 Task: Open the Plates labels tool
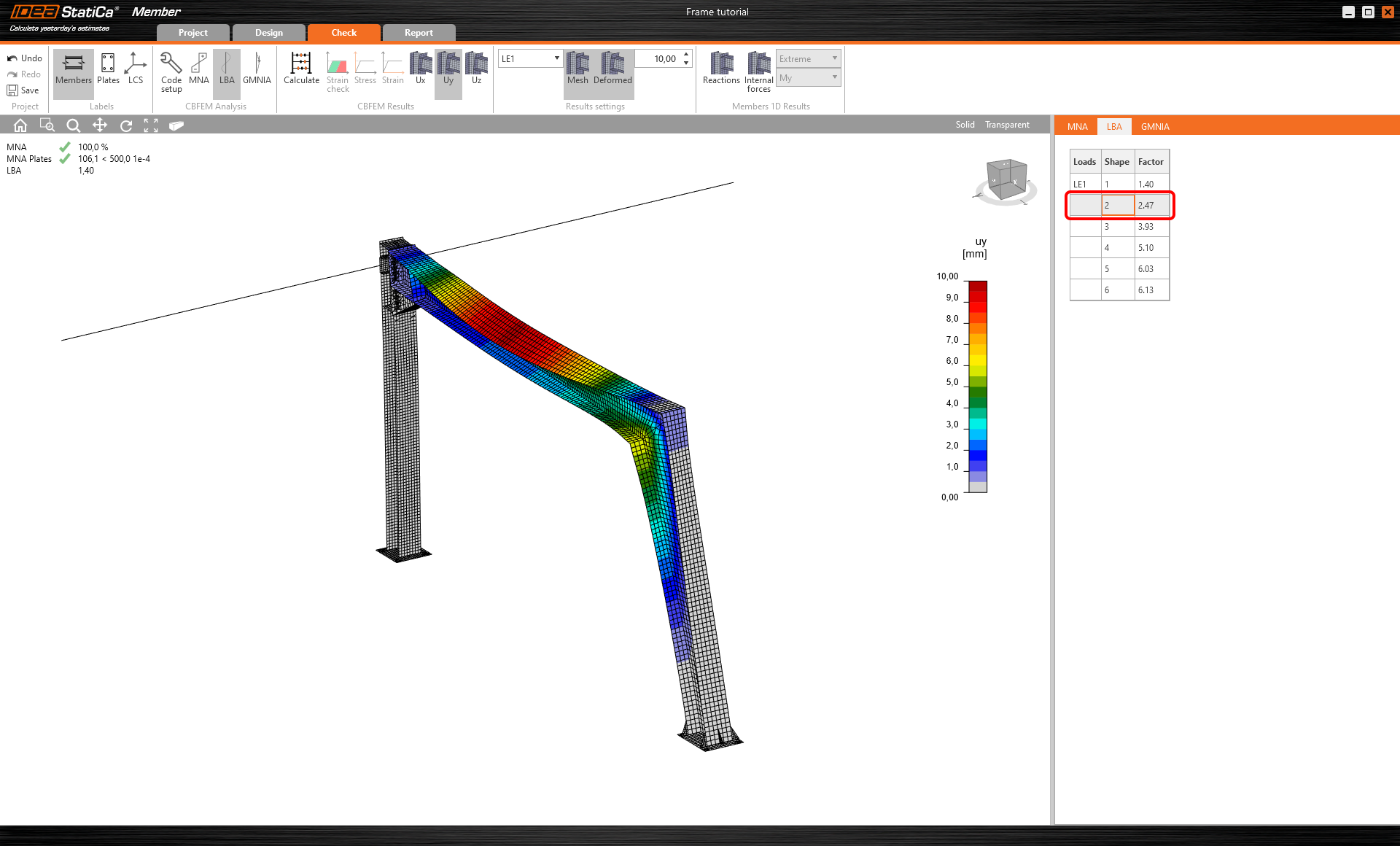[x=107, y=69]
